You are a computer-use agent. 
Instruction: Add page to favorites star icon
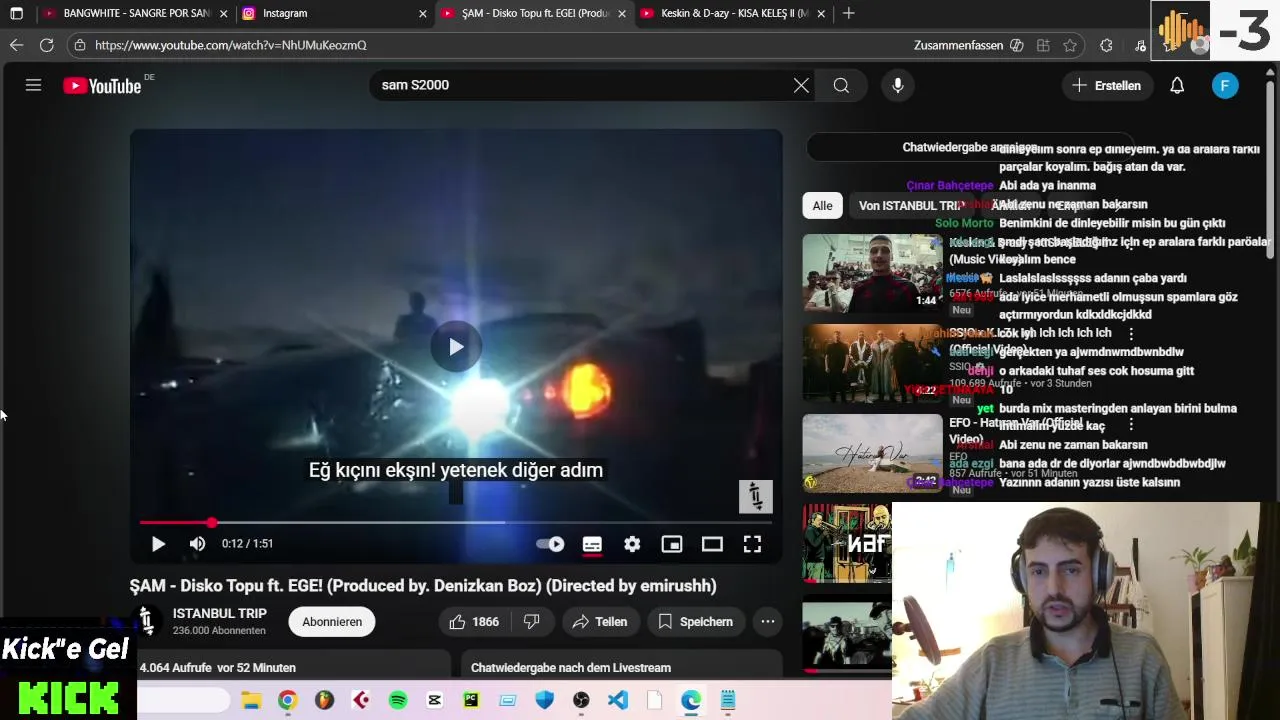pos(1070,45)
